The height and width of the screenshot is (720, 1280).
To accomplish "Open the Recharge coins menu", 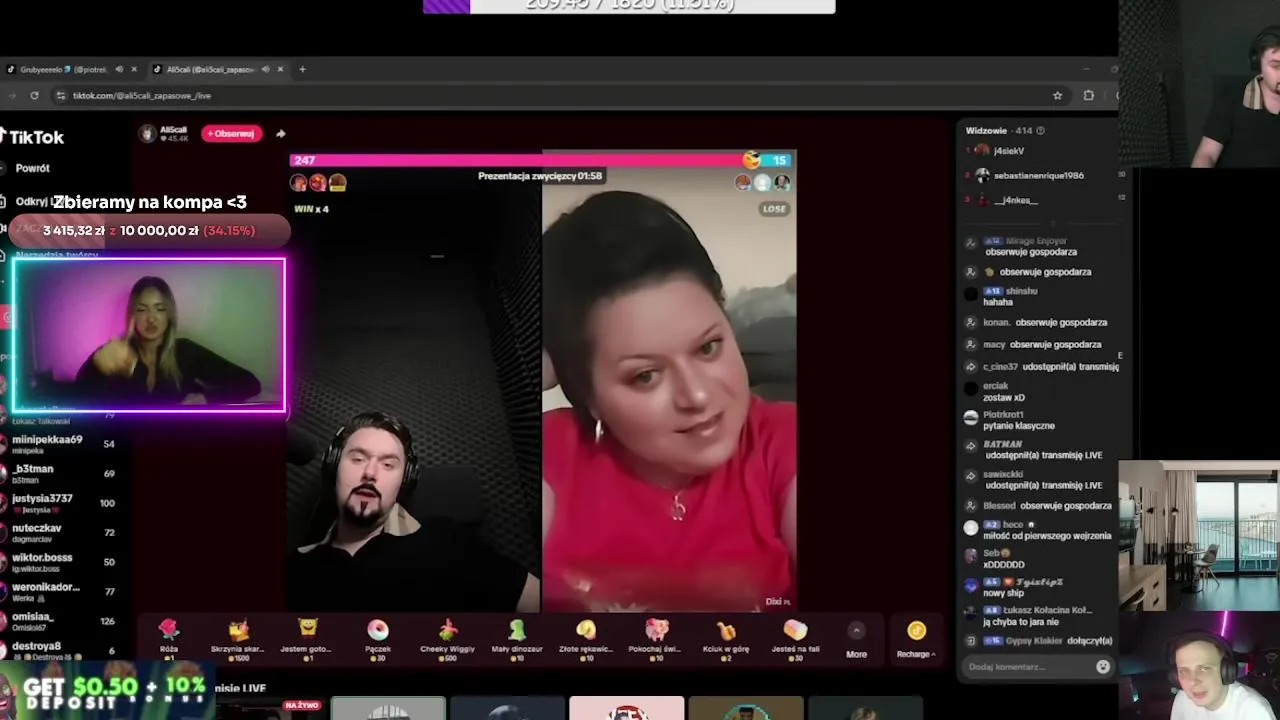I will [916, 640].
